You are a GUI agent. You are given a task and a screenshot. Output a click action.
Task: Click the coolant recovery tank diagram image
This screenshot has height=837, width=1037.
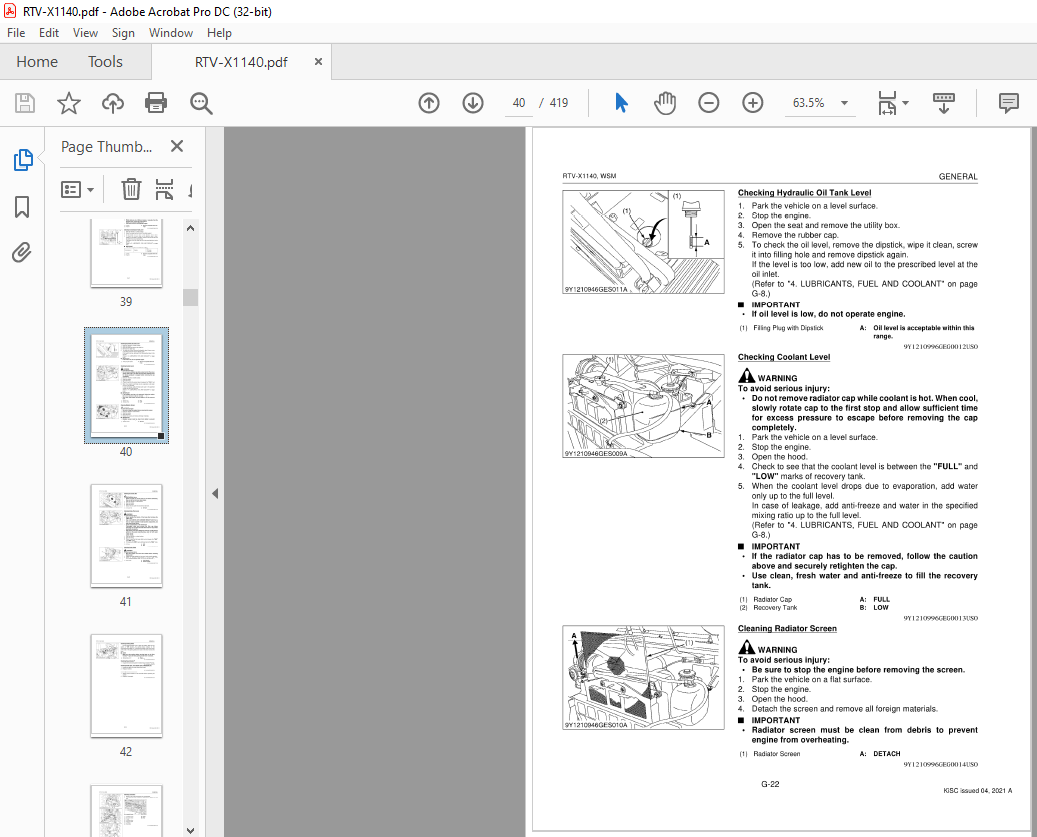[x=643, y=406]
